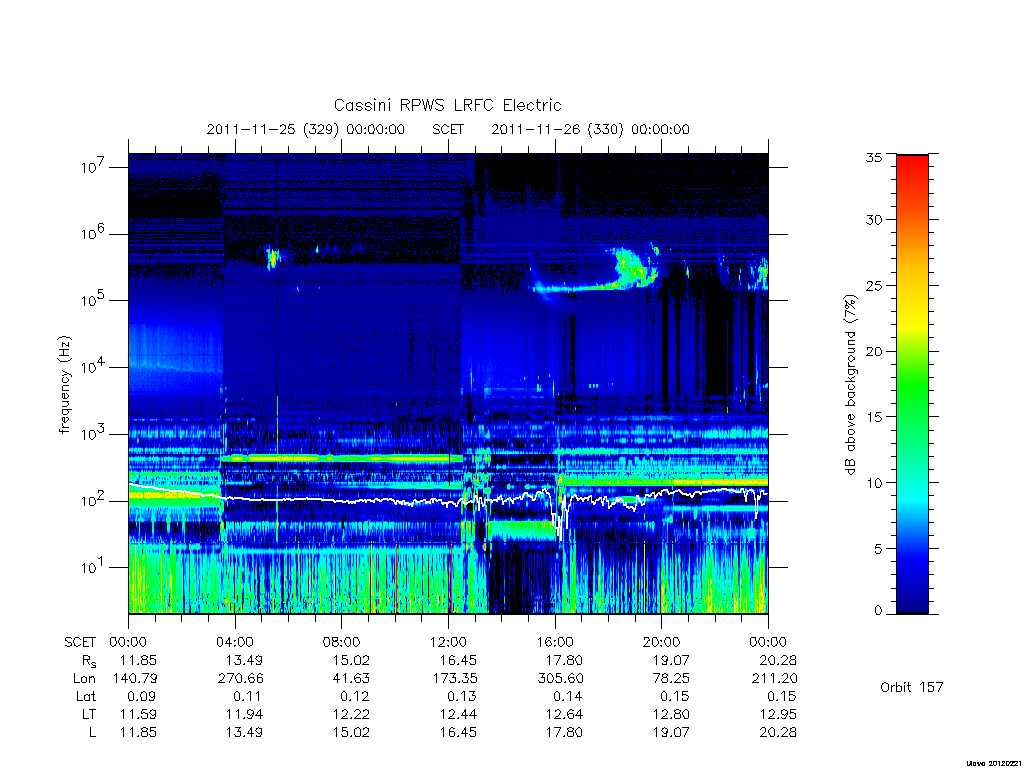
Task: Click the "20:00" time axis label
Action: (x=662, y=642)
